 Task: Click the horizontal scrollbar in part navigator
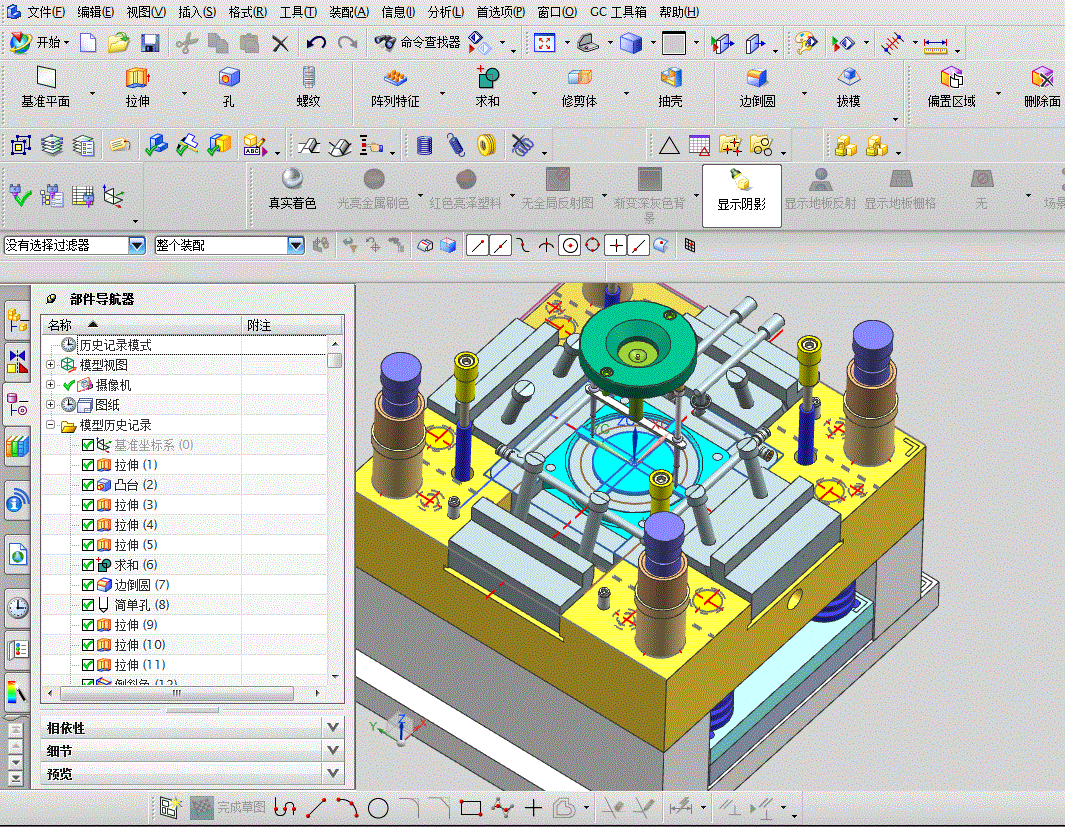click(x=175, y=693)
